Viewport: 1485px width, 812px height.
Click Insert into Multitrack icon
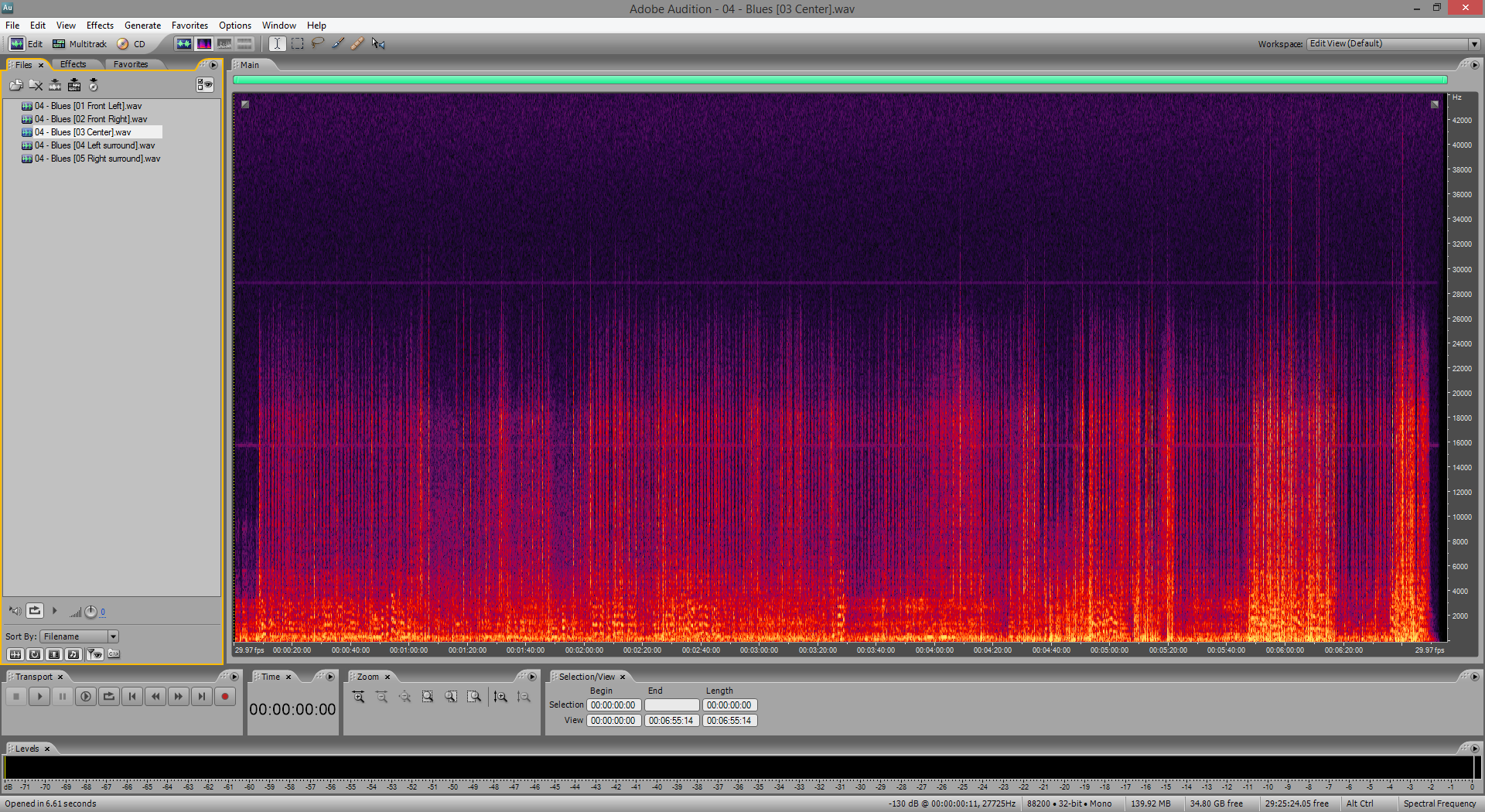(x=74, y=85)
